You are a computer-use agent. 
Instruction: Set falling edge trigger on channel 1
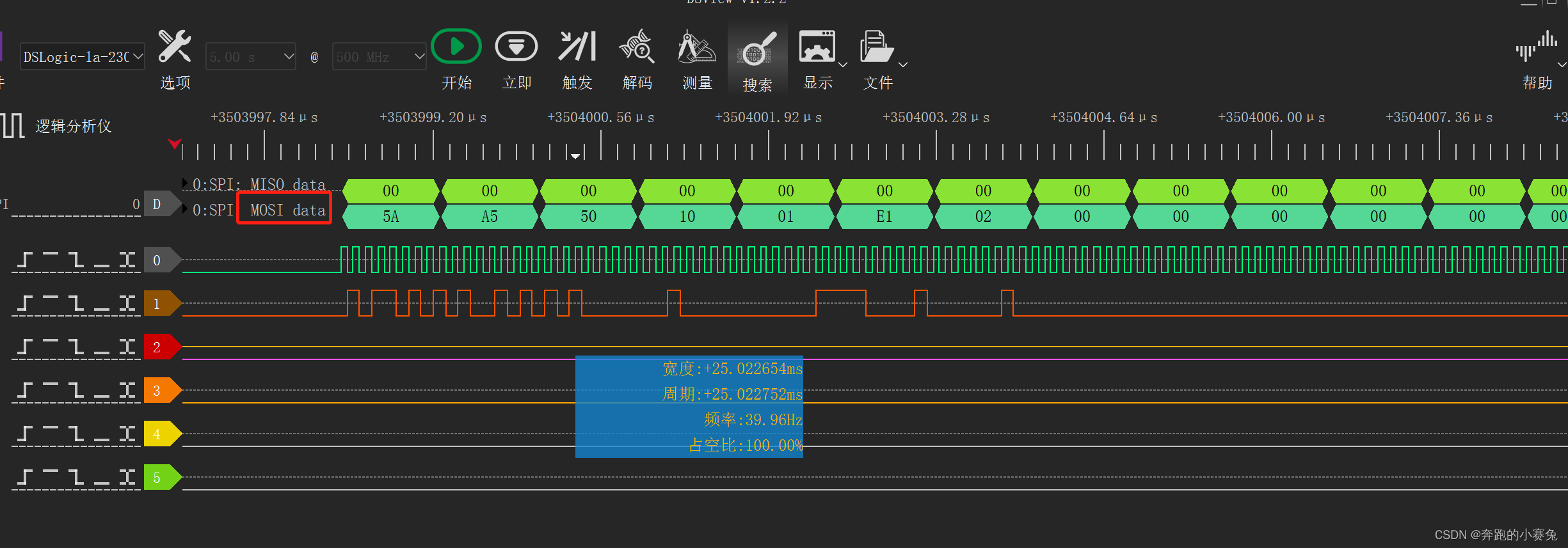(x=76, y=303)
